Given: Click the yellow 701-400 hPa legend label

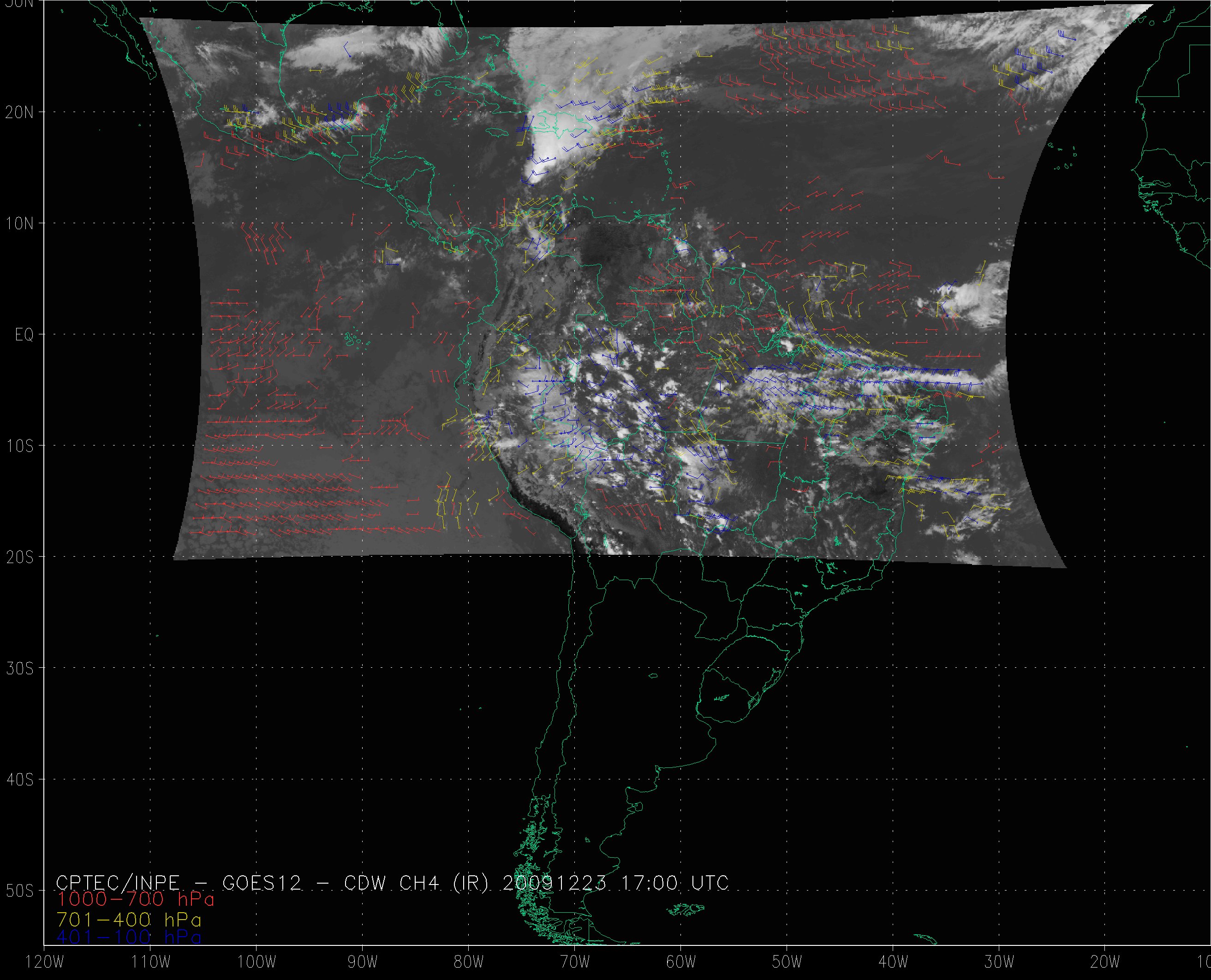Looking at the screenshot, I should [129, 920].
